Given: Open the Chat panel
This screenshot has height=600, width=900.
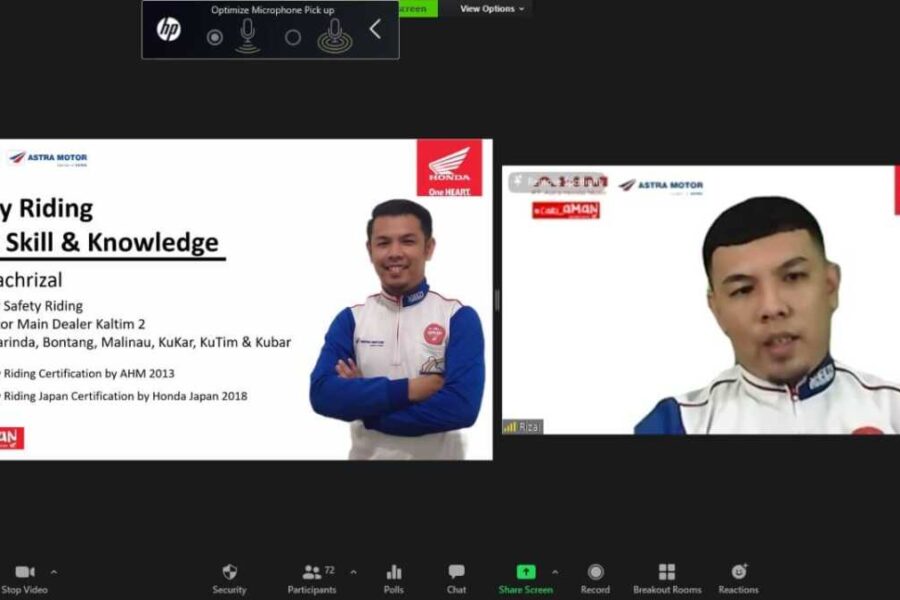Looking at the screenshot, I should (x=456, y=572).
